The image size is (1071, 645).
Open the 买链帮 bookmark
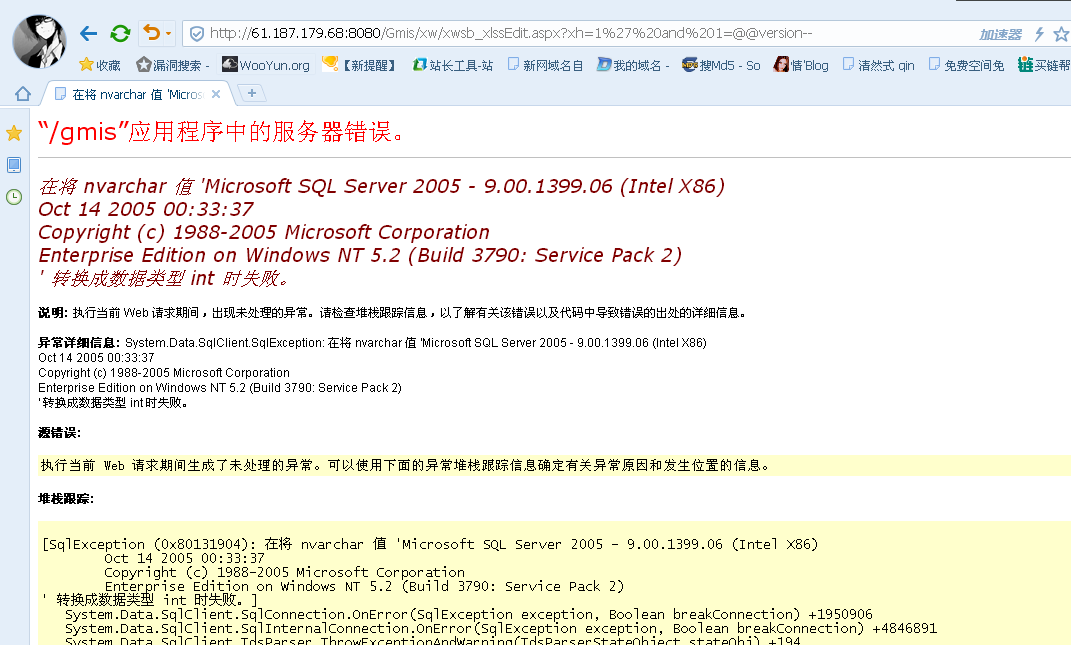click(1044, 65)
